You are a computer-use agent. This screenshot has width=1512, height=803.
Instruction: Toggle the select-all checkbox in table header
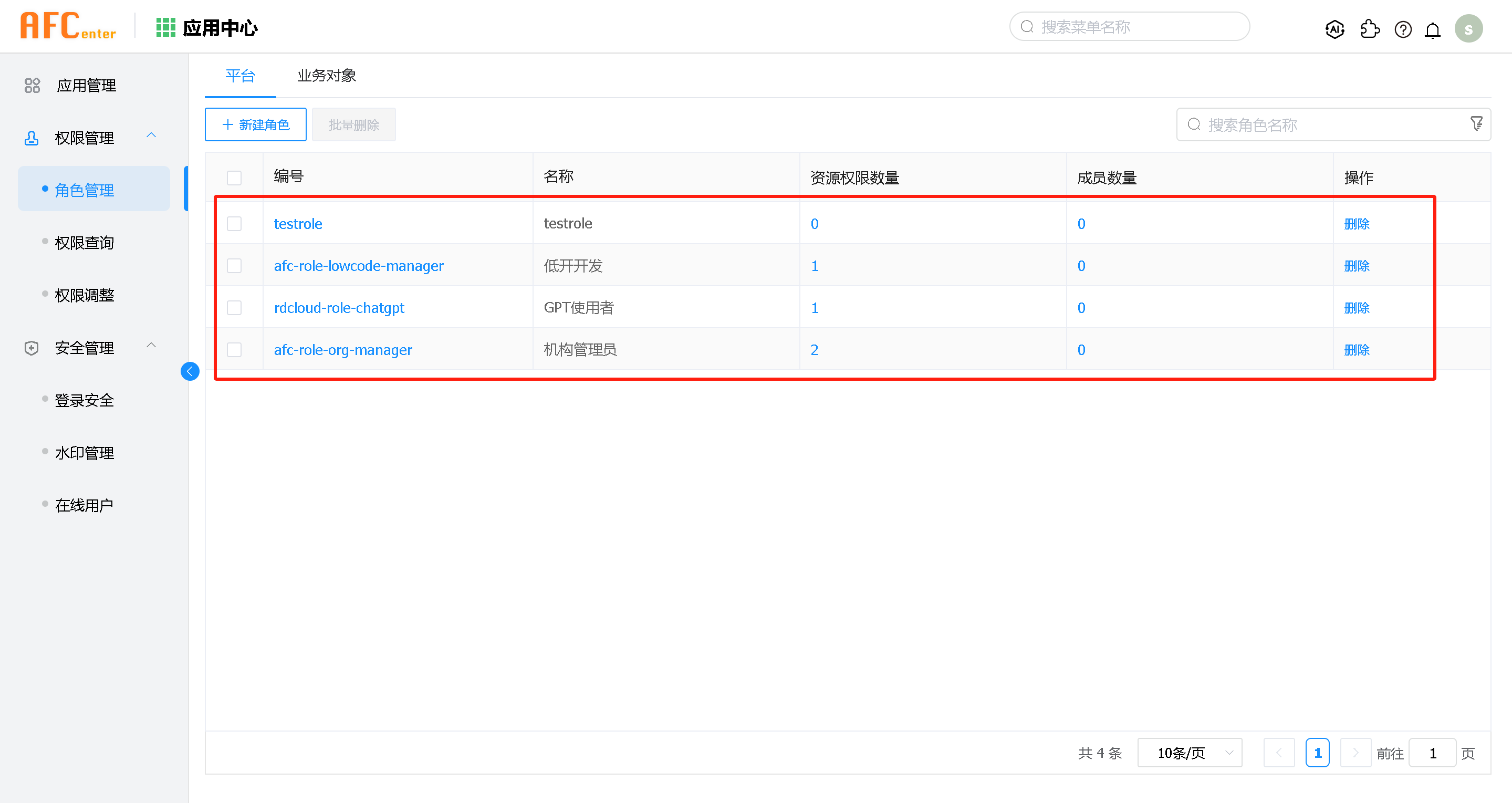point(234,178)
